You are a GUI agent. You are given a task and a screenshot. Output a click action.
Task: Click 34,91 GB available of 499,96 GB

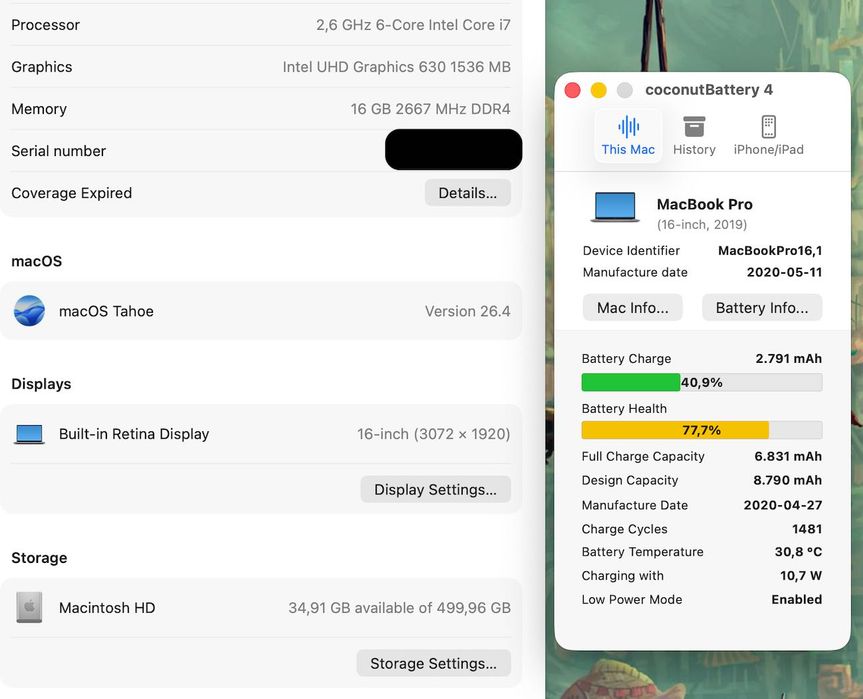tap(400, 608)
